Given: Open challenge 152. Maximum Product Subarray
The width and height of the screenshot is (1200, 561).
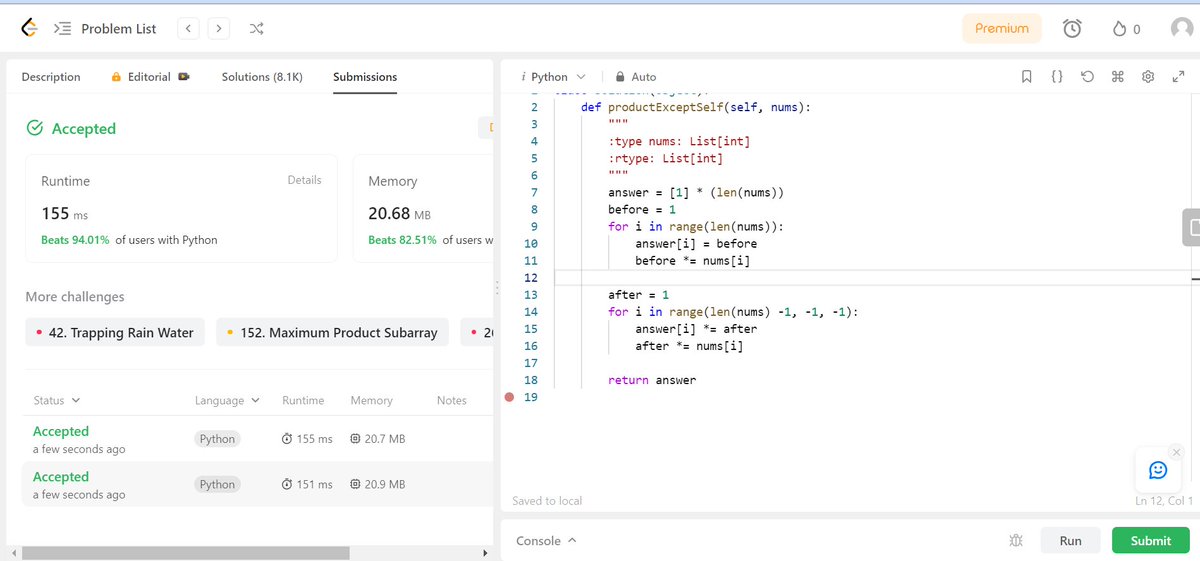Looking at the screenshot, I should [x=332, y=332].
